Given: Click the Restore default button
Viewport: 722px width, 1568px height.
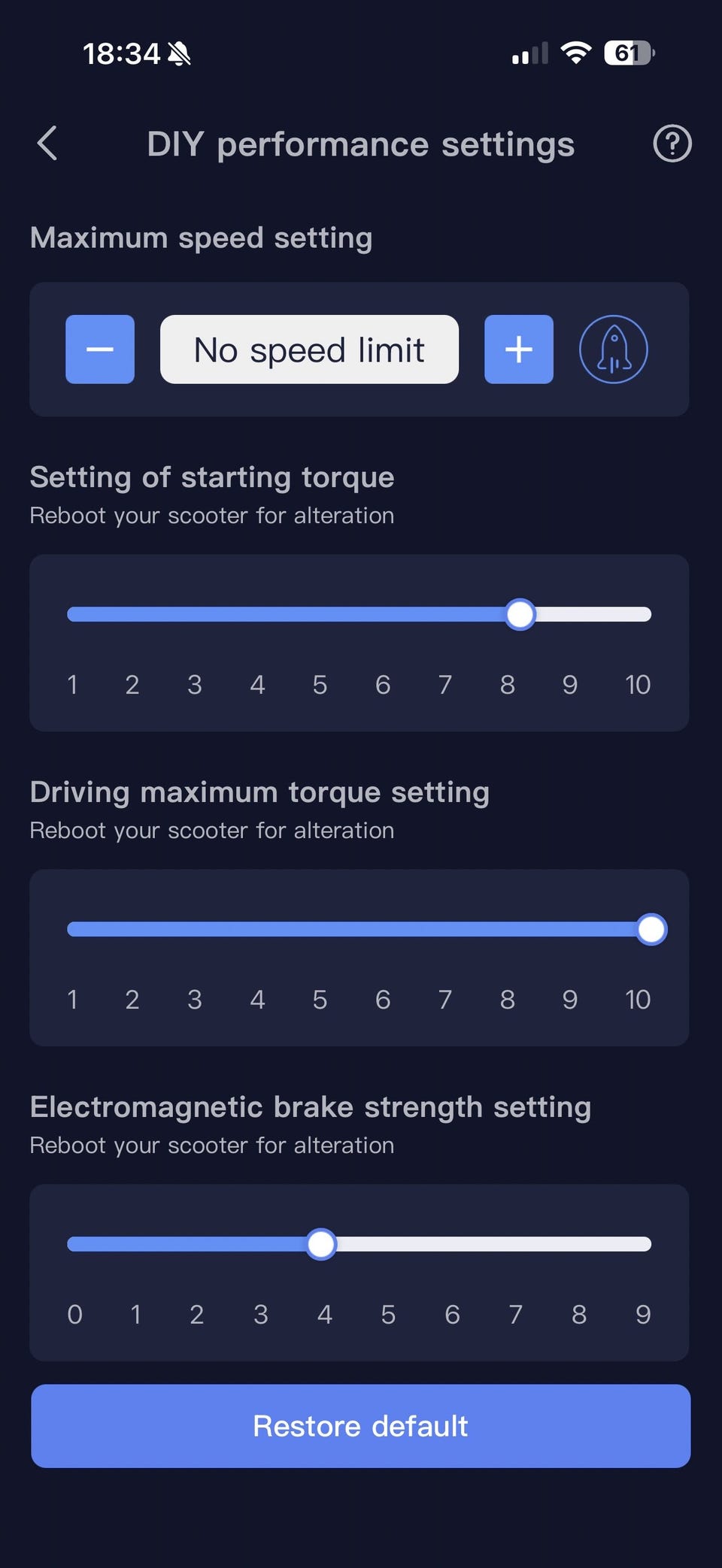Looking at the screenshot, I should tap(361, 1426).
